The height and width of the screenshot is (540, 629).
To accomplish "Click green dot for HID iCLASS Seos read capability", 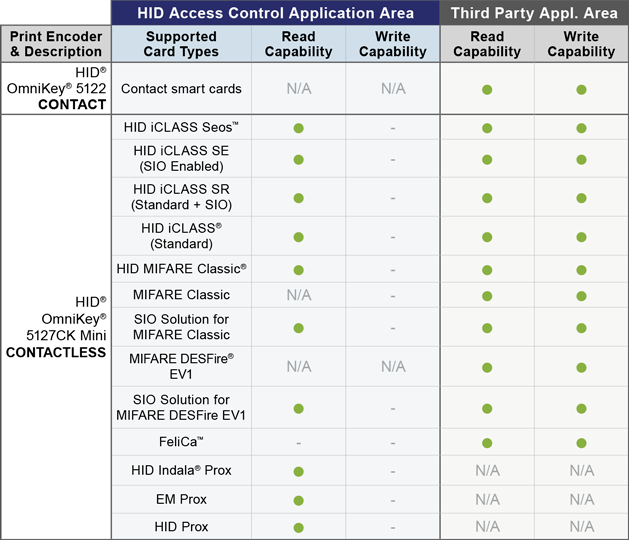I will point(298,128).
